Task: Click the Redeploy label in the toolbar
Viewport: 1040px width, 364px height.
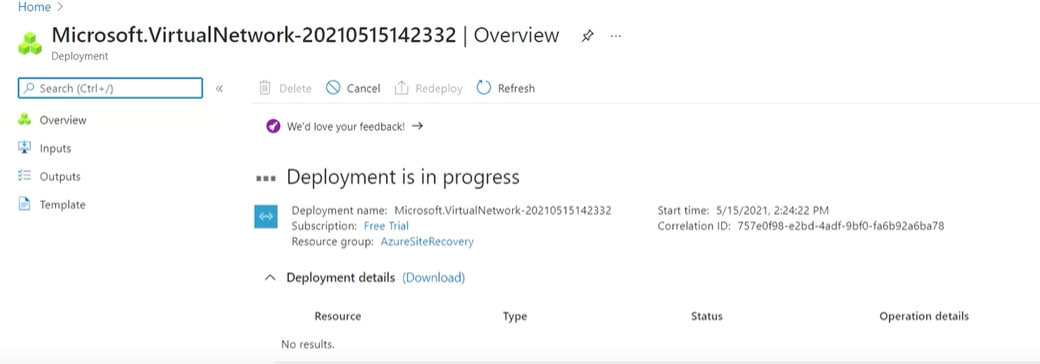Action: point(438,88)
